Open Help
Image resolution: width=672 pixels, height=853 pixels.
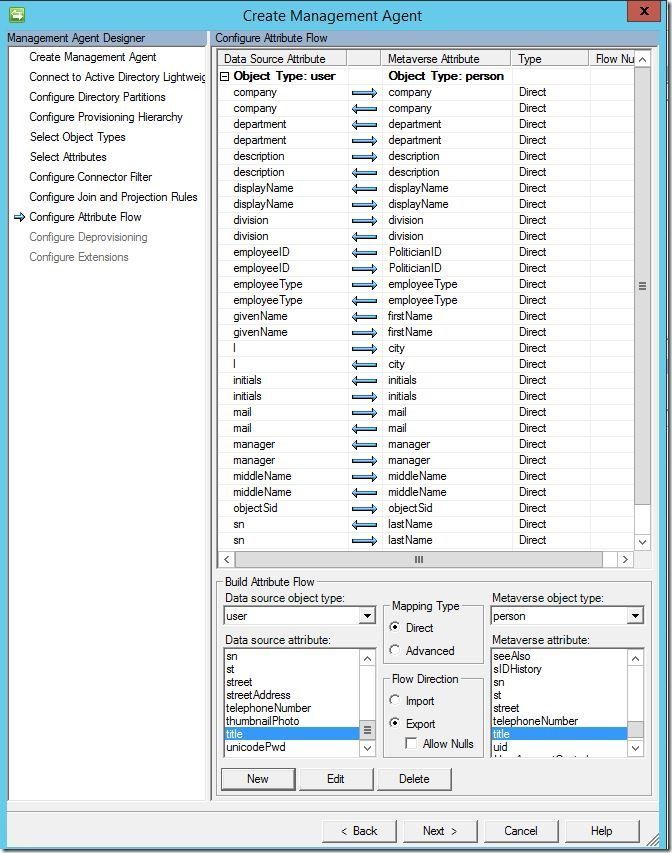tap(602, 831)
